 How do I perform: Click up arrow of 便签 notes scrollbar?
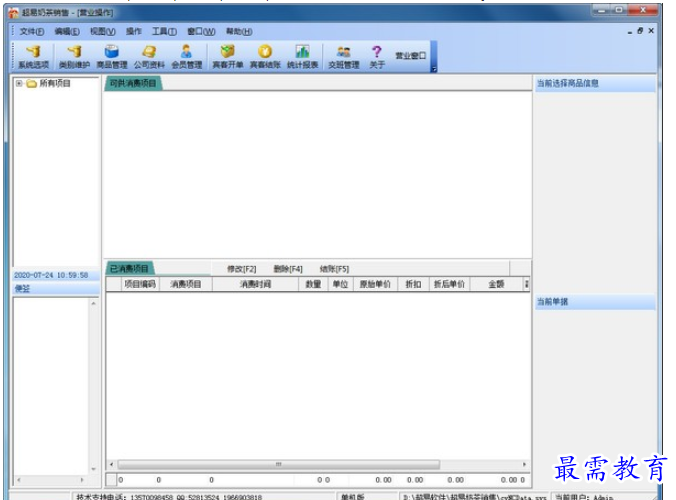(x=94, y=303)
